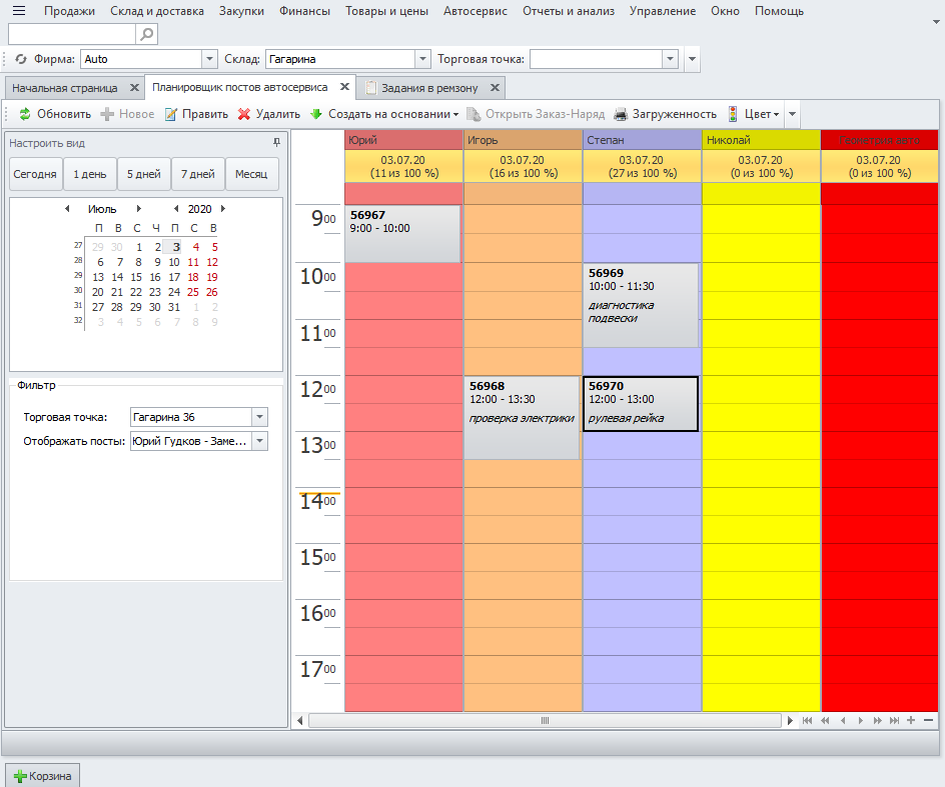Click the Геометрия авто red column header
The image size is (945, 787).
879,140
